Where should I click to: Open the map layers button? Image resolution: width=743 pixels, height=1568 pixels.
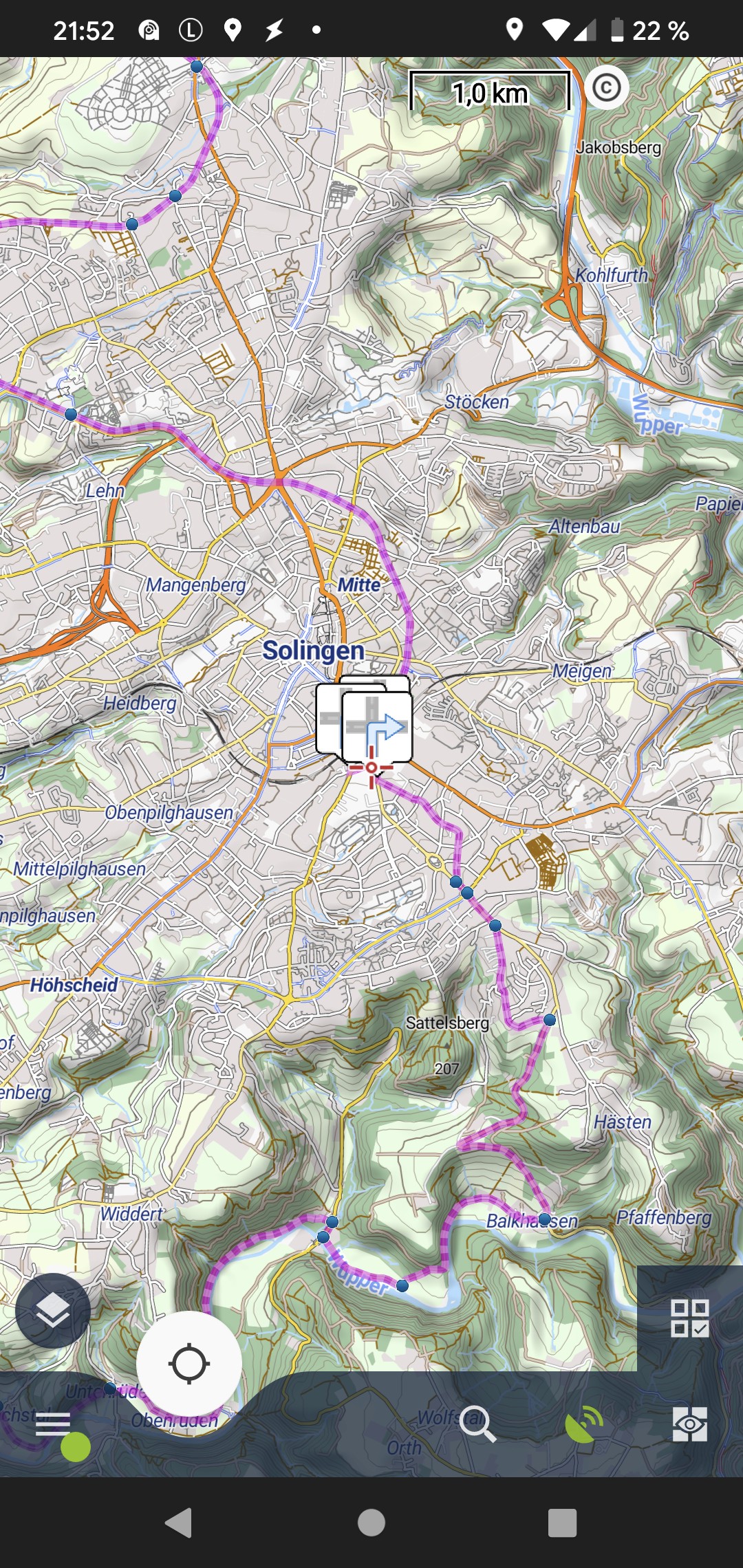tap(52, 1310)
